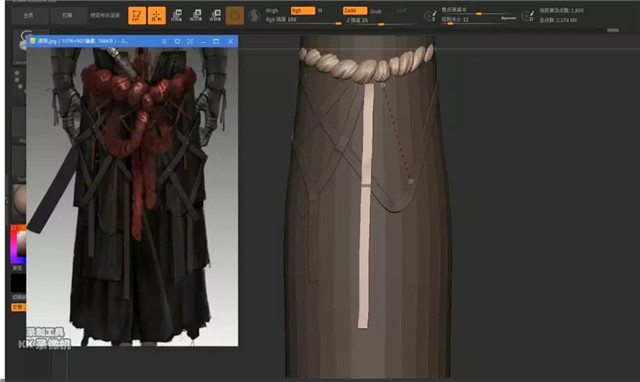Activate the Draw mode button
The height and width of the screenshot is (382, 640).
(156, 16)
